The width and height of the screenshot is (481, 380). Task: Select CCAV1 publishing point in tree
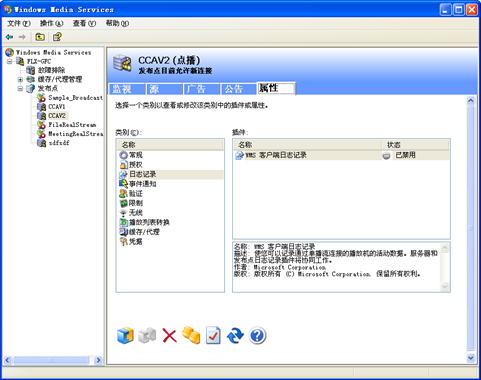(x=57, y=107)
